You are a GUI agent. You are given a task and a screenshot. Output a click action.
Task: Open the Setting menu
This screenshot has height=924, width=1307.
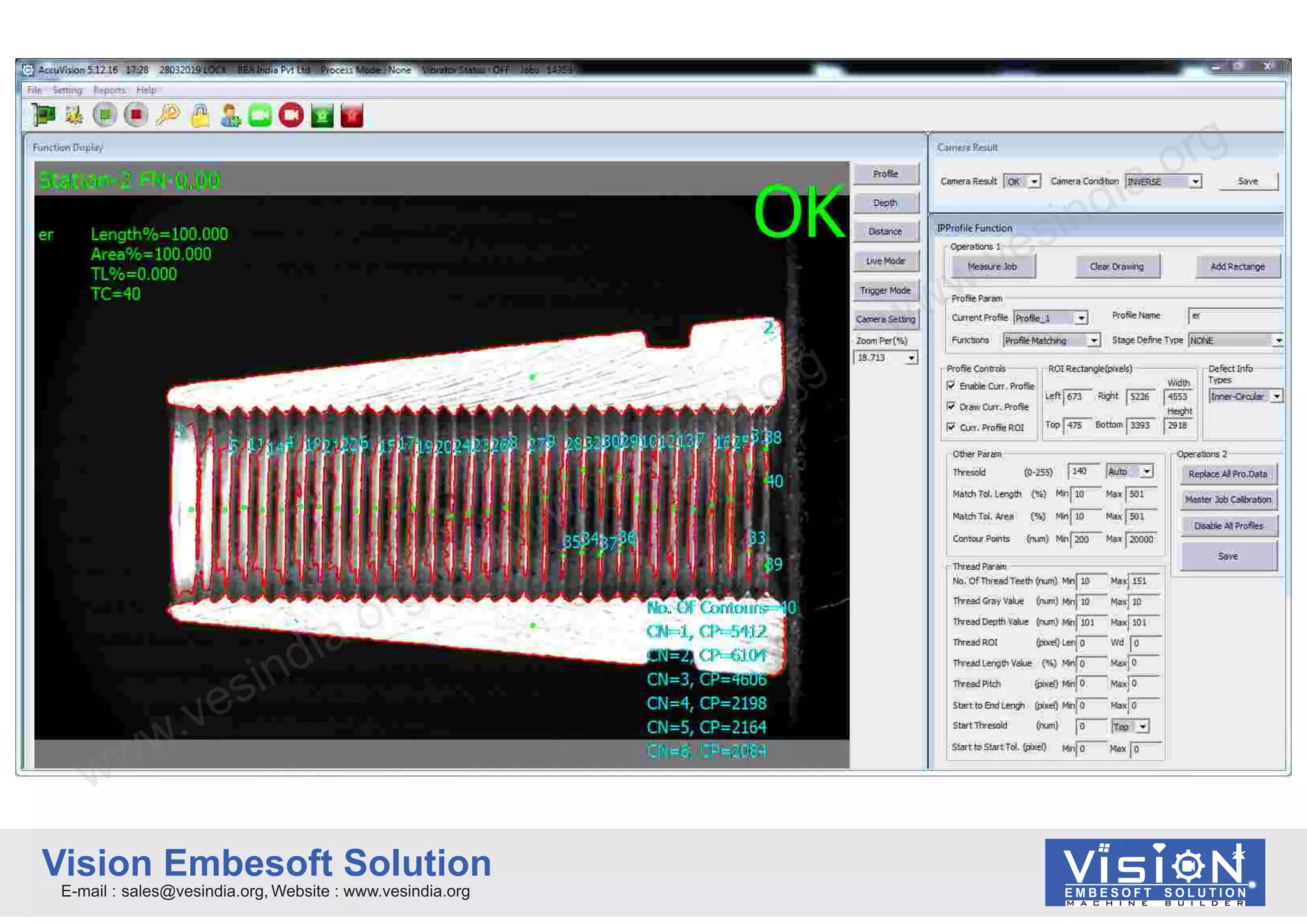(67, 90)
